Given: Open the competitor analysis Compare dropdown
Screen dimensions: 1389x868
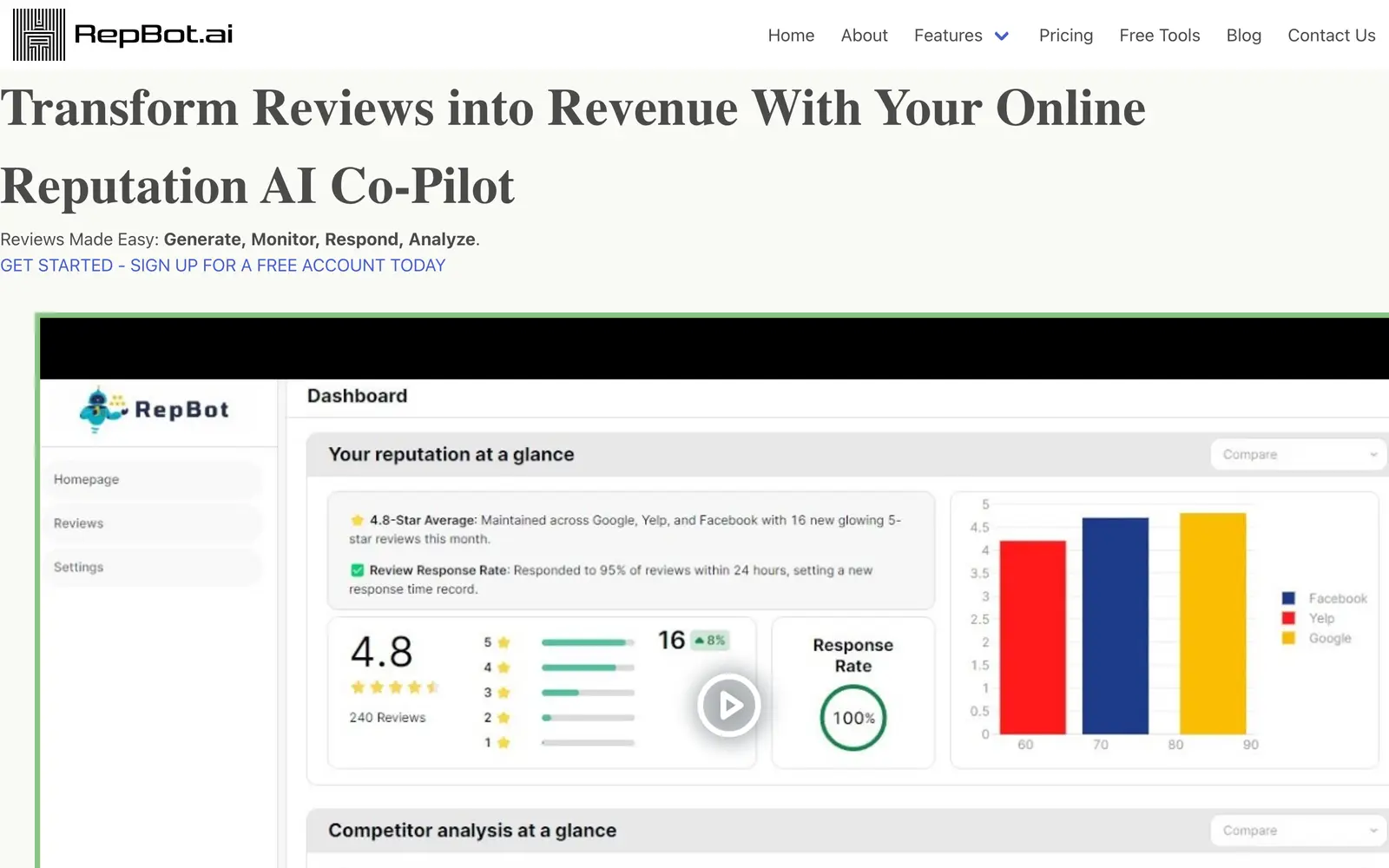Looking at the screenshot, I should pos(1297,831).
